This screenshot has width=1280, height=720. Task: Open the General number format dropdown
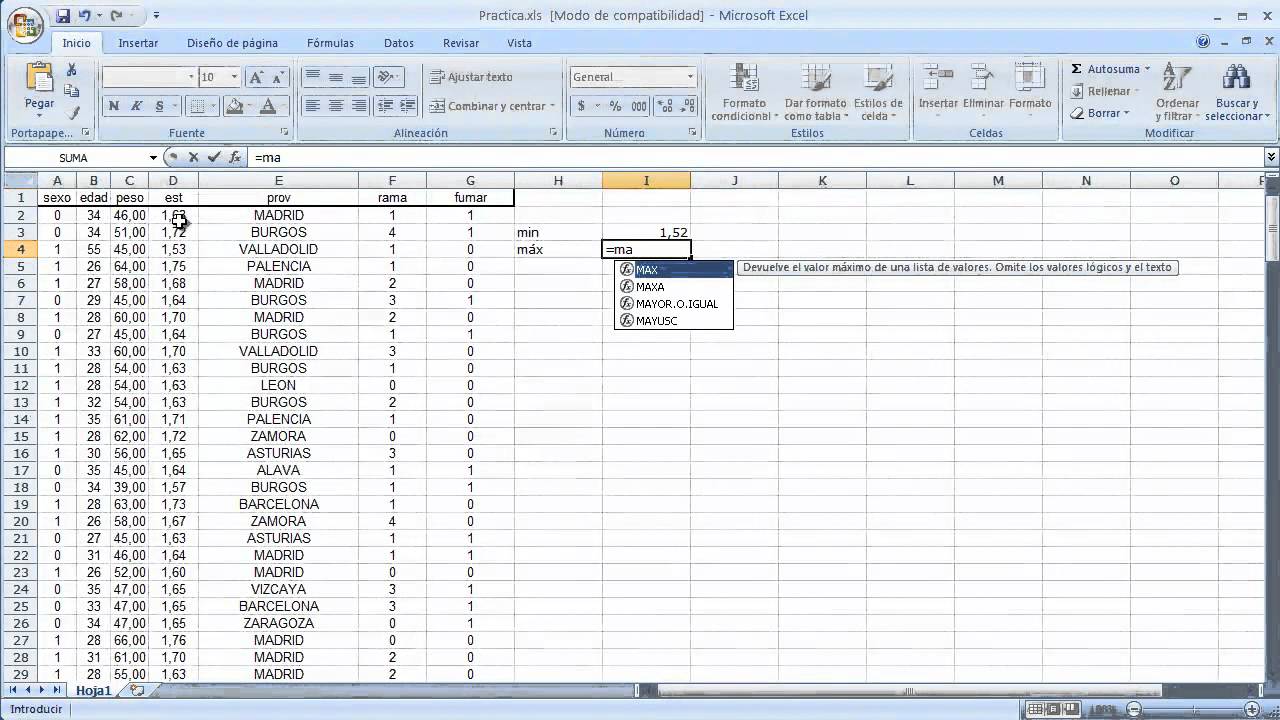pyautogui.click(x=690, y=77)
